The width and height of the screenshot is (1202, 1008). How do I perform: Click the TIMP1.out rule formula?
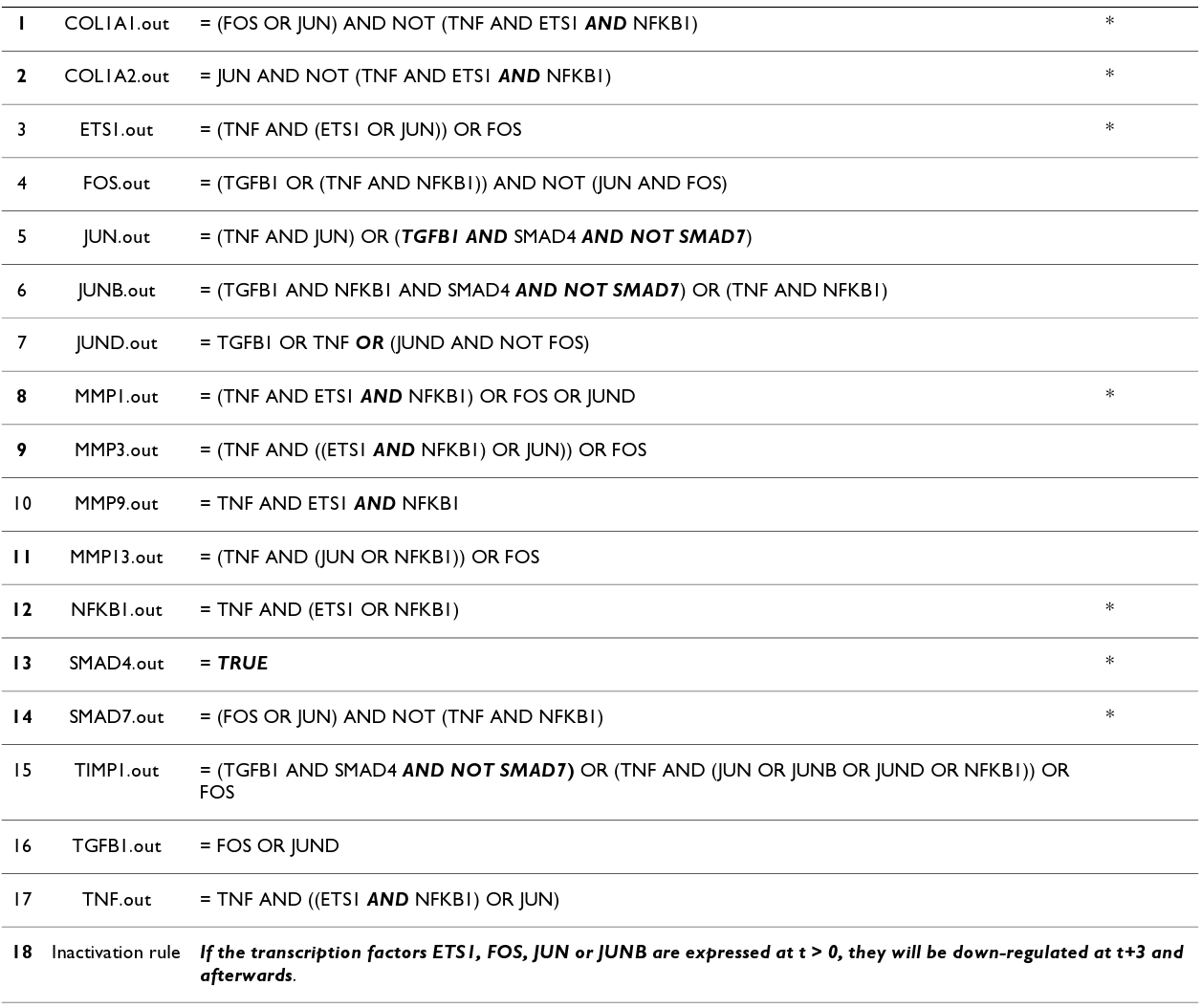(x=634, y=771)
